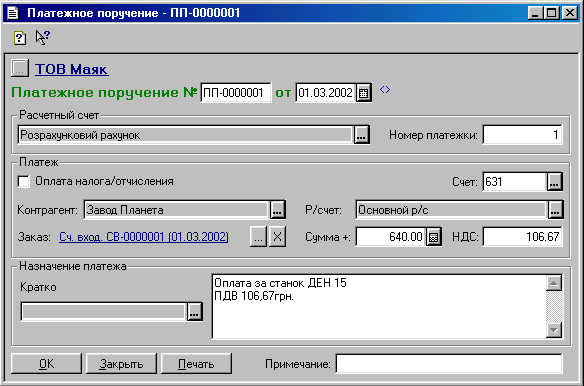The height and width of the screenshot is (386, 584).
Task: Activate the context help pointer tool
Action: (x=42, y=37)
